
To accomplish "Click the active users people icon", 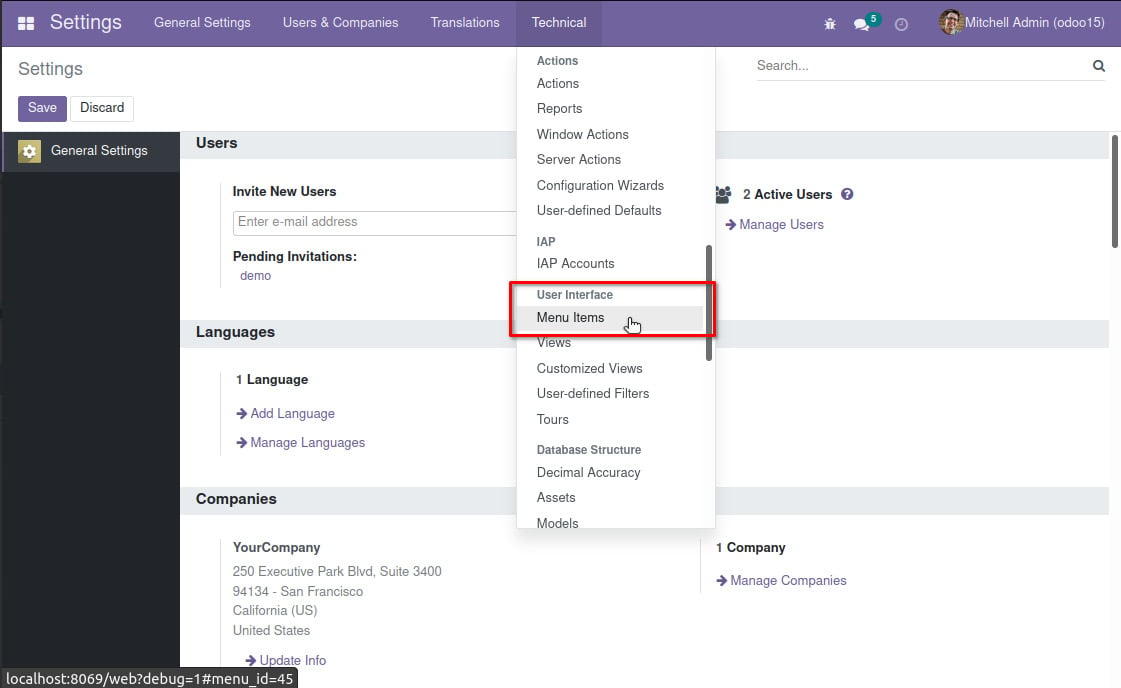I will pyautogui.click(x=724, y=195).
